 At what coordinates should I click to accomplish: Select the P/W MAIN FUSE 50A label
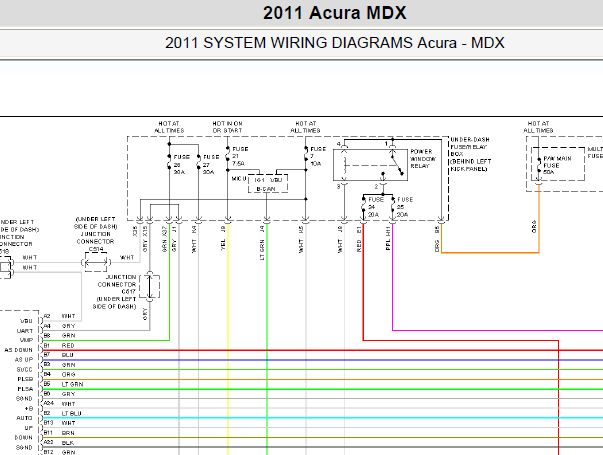(x=557, y=165)
